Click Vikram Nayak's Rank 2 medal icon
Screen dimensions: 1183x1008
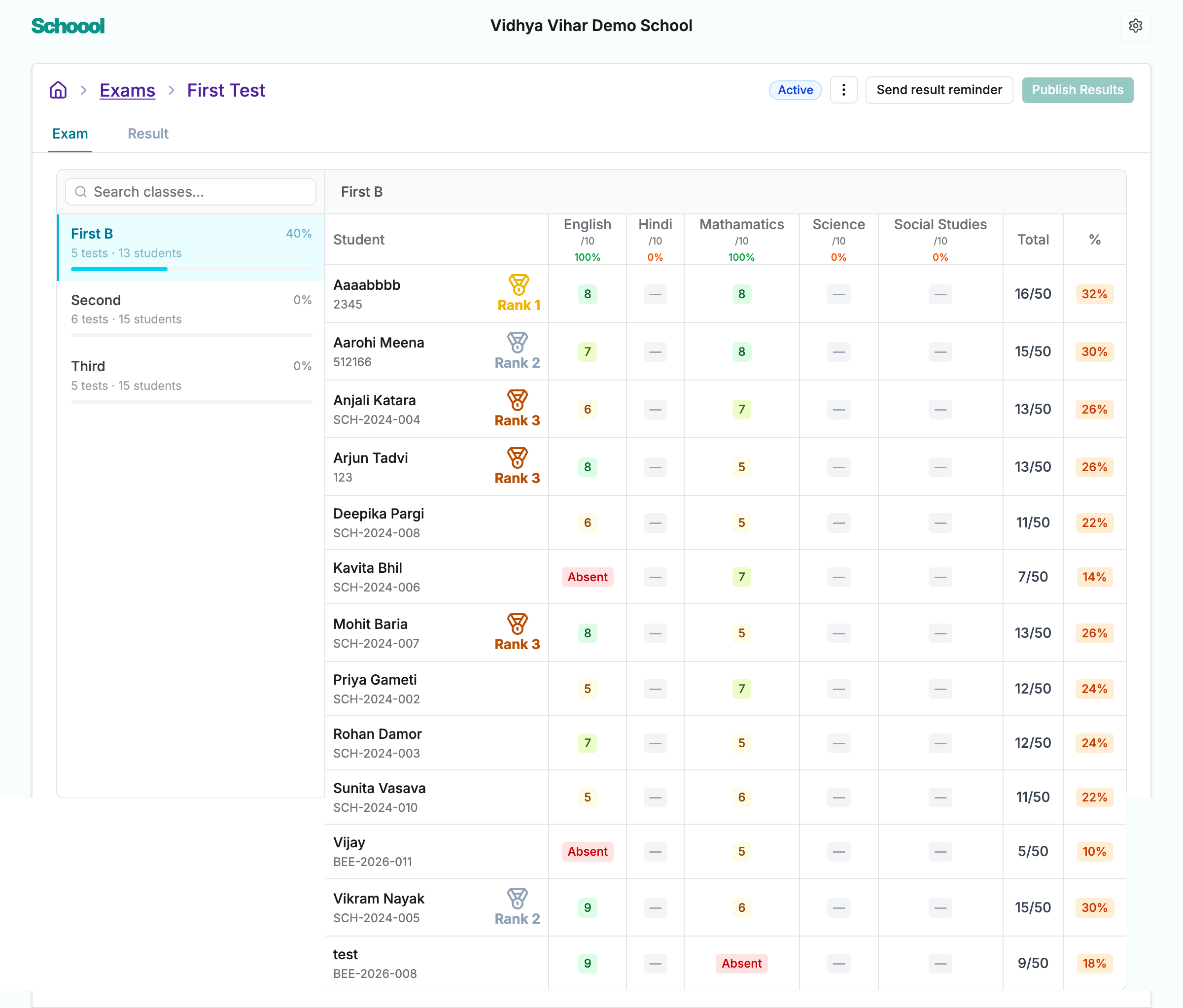517,898
